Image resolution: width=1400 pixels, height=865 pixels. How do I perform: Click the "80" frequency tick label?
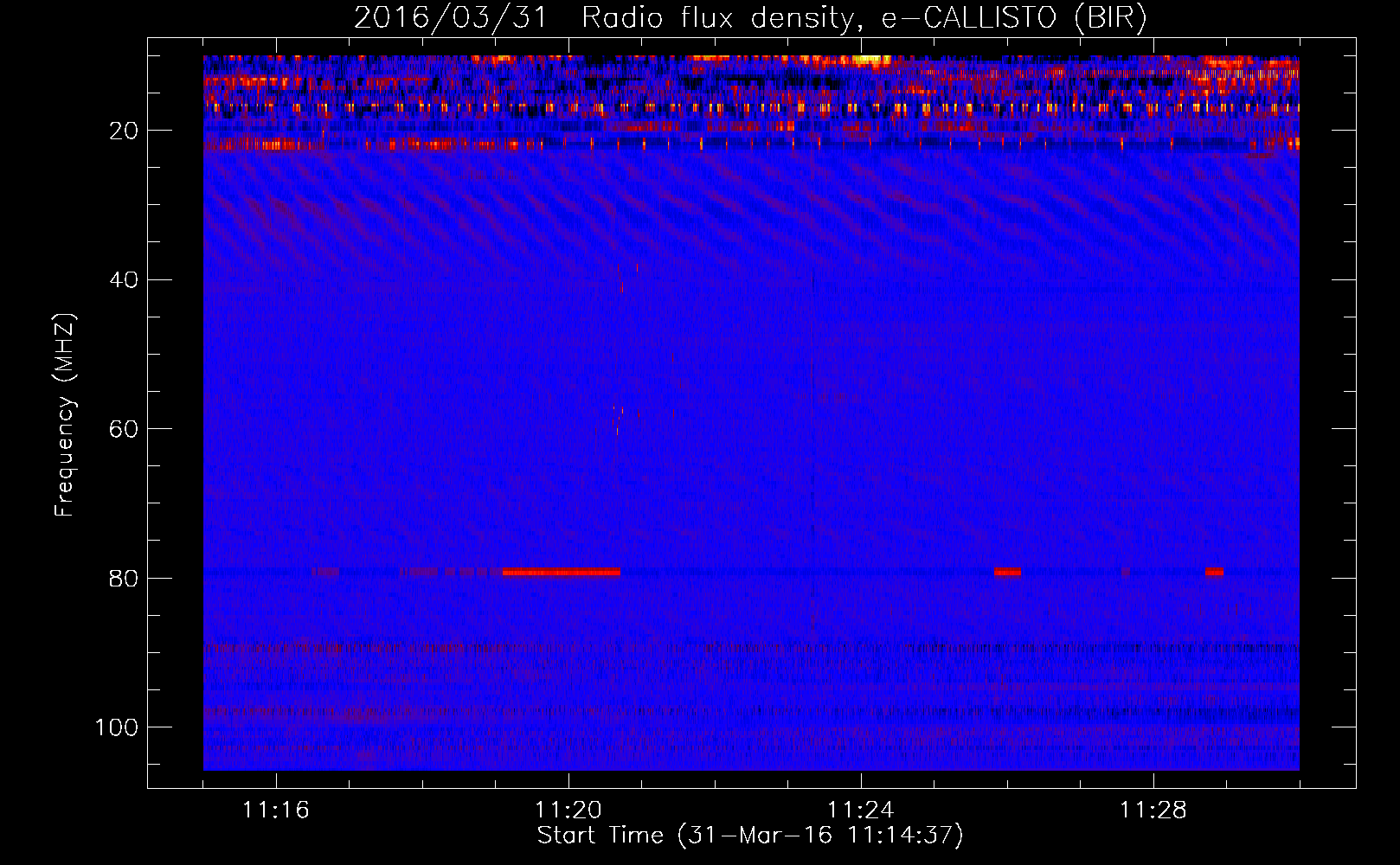point(125,578)
